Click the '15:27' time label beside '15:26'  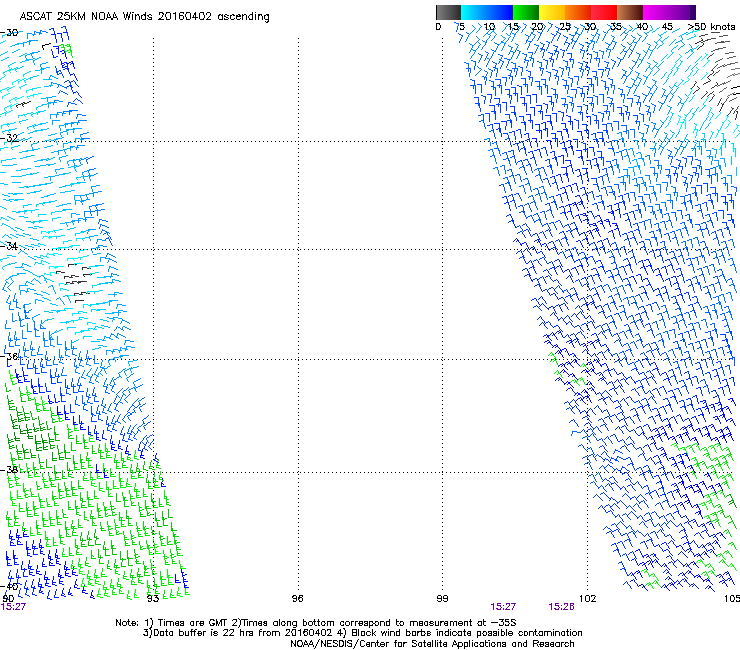(x=503, y=607)
